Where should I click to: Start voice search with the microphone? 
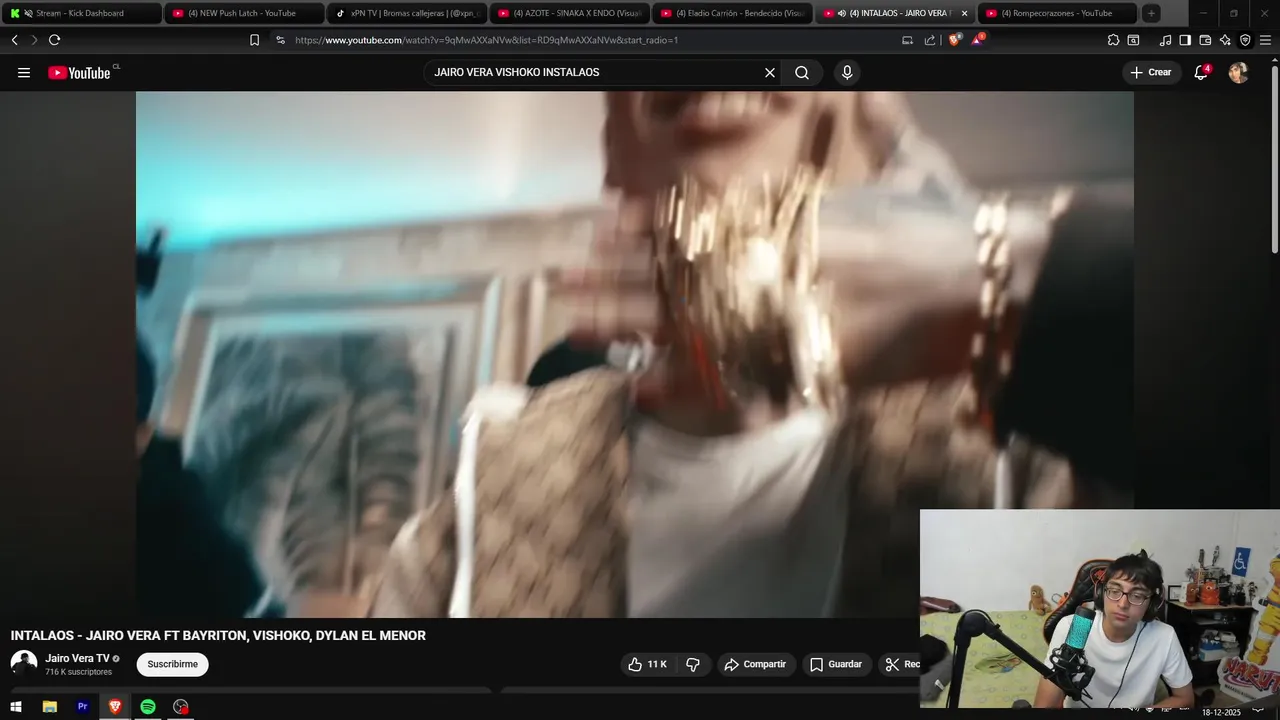(847, 72)
